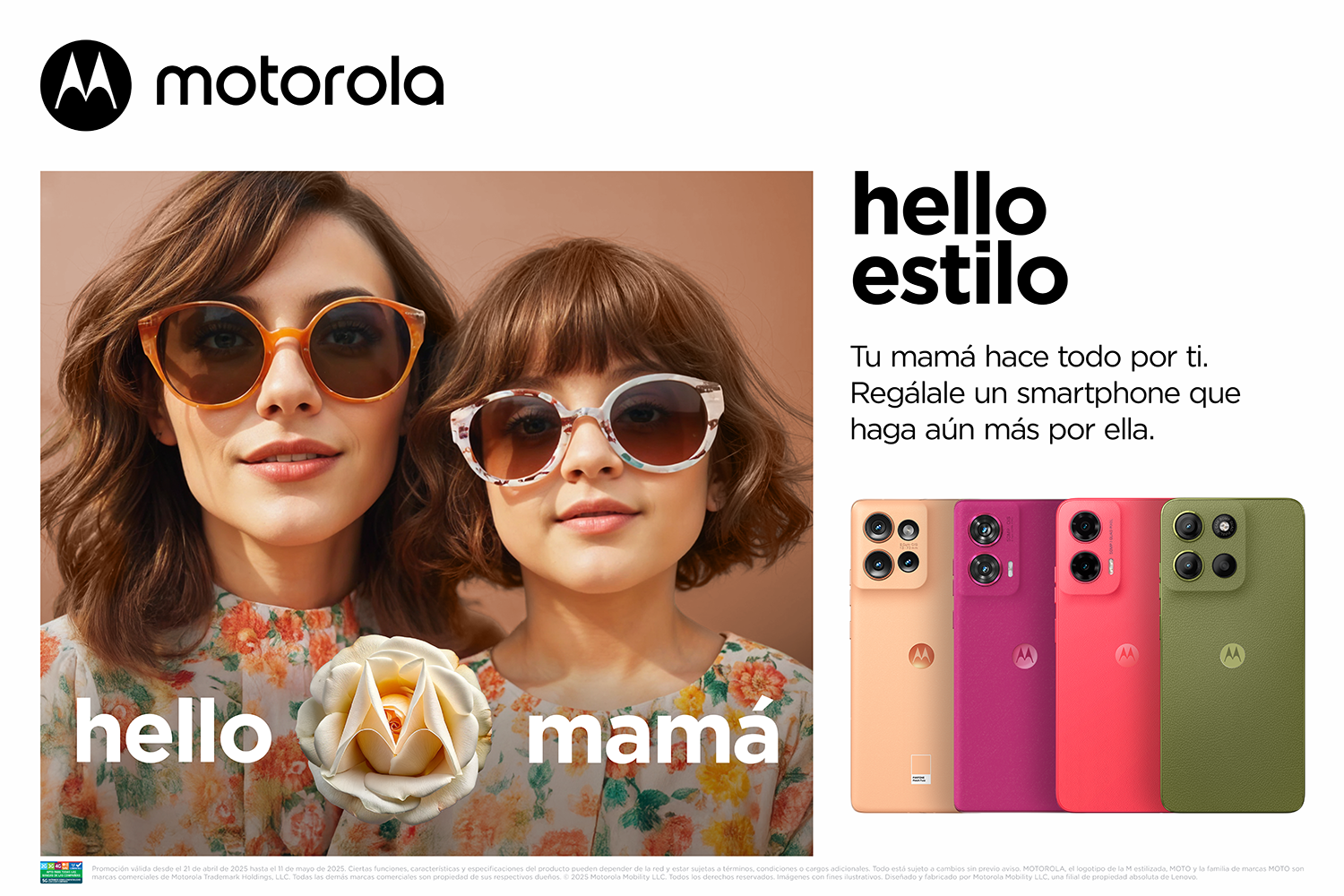Click the promotion legal disclaimer text
The height and width of the screenshot is (896, 1344).
coord(697,873)
